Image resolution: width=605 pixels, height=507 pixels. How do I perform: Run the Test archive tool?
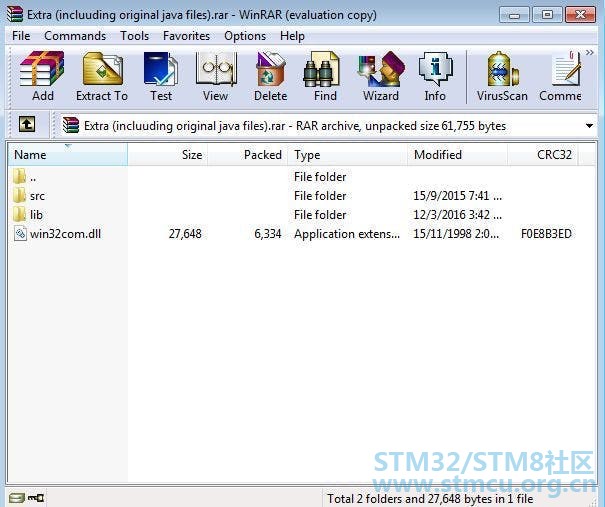(161, 69)
